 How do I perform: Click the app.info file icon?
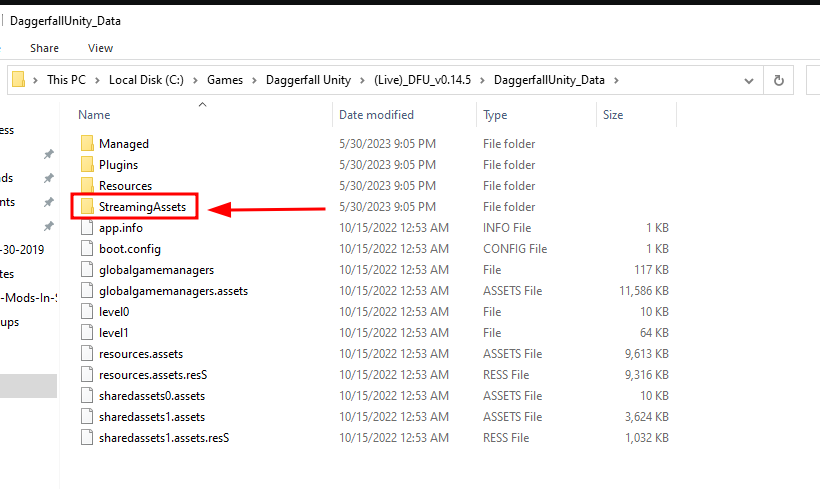87,228
